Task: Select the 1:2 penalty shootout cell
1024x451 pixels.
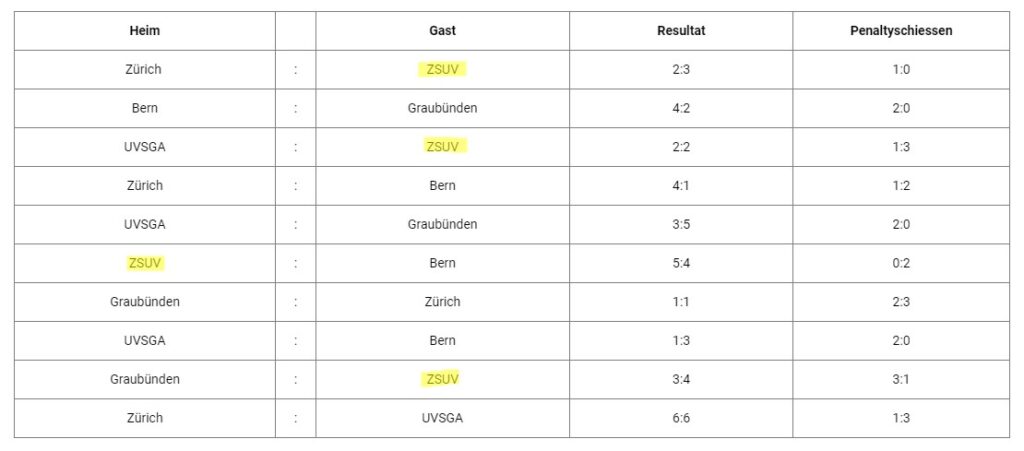Action: pyautogui.click(x=901, y=186)
